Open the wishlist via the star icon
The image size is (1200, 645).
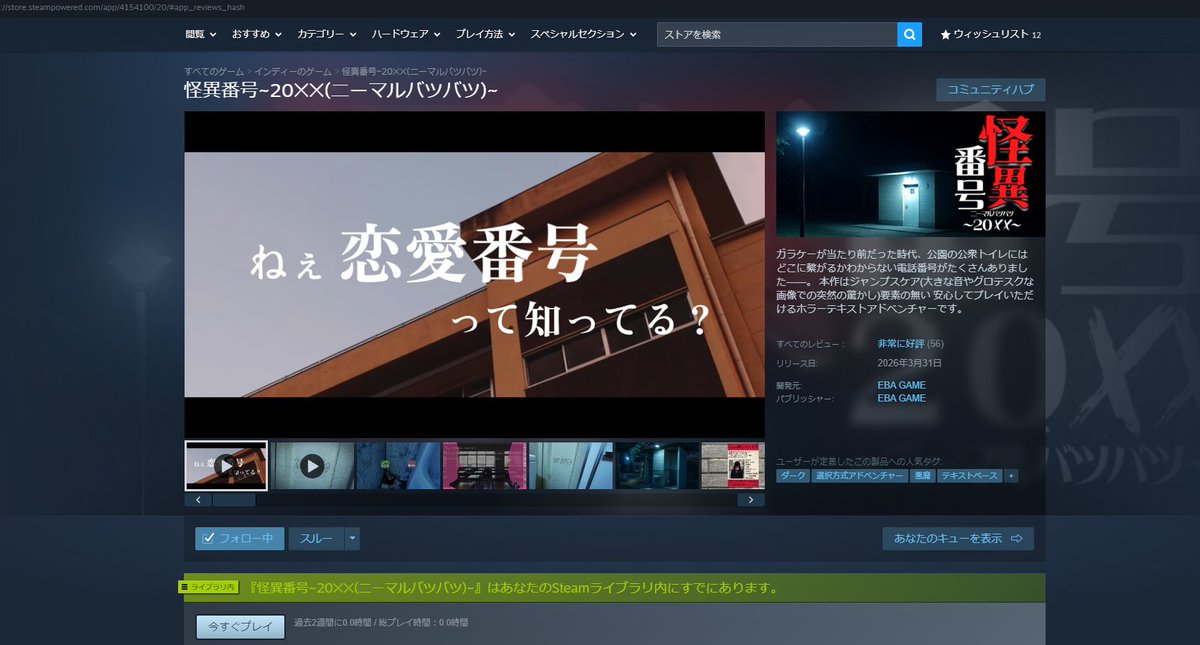[x=945, y=34]
